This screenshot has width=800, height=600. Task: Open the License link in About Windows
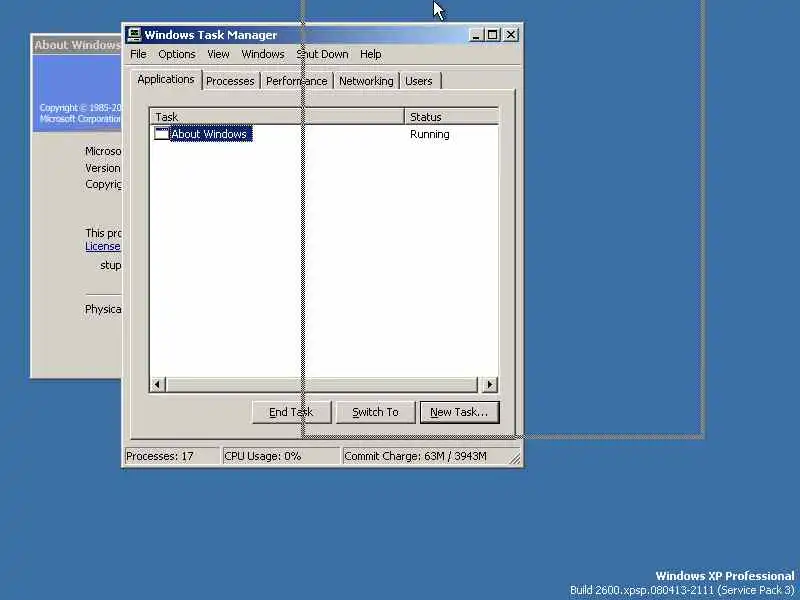(x=103, y=246)
